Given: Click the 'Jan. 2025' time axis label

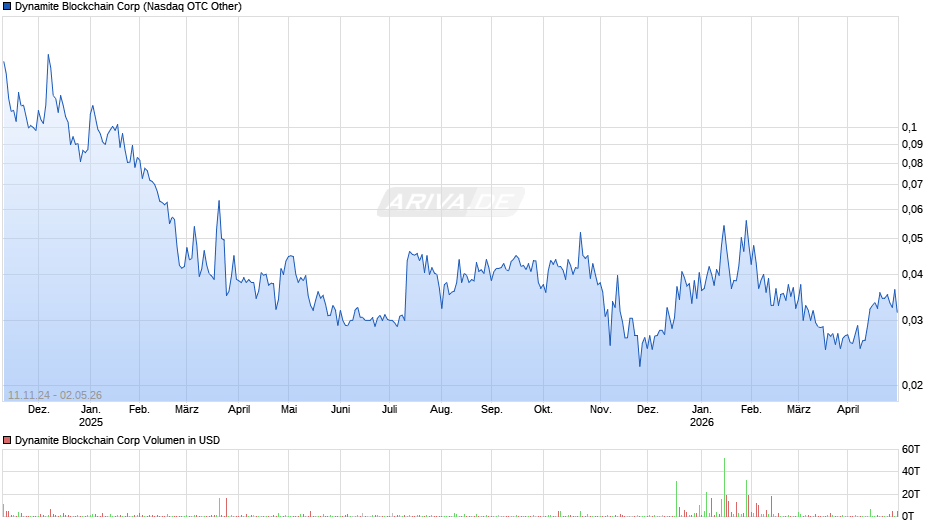Looking at the screenshot, I should click(91, 416).
